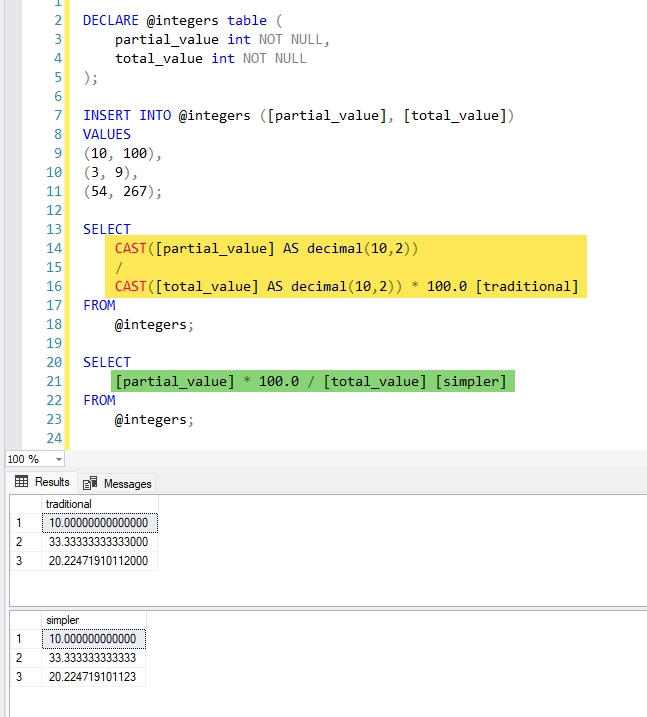Viewport: 647px width, 717px height.
Task: Select cell 33.3333333333000 in traditional results
Action: click(100, 542)
